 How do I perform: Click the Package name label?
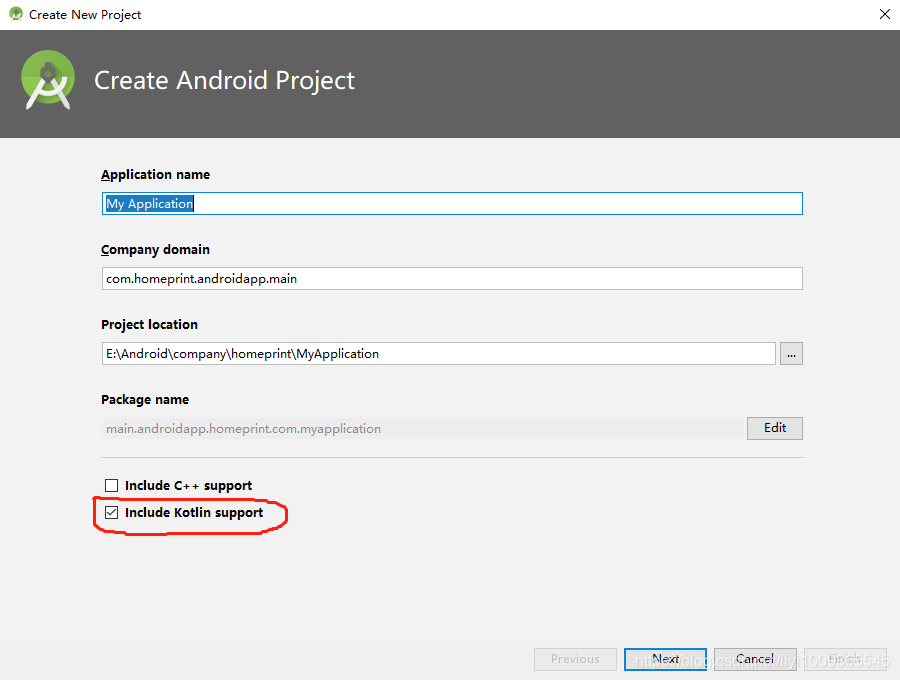pos(145,399)
